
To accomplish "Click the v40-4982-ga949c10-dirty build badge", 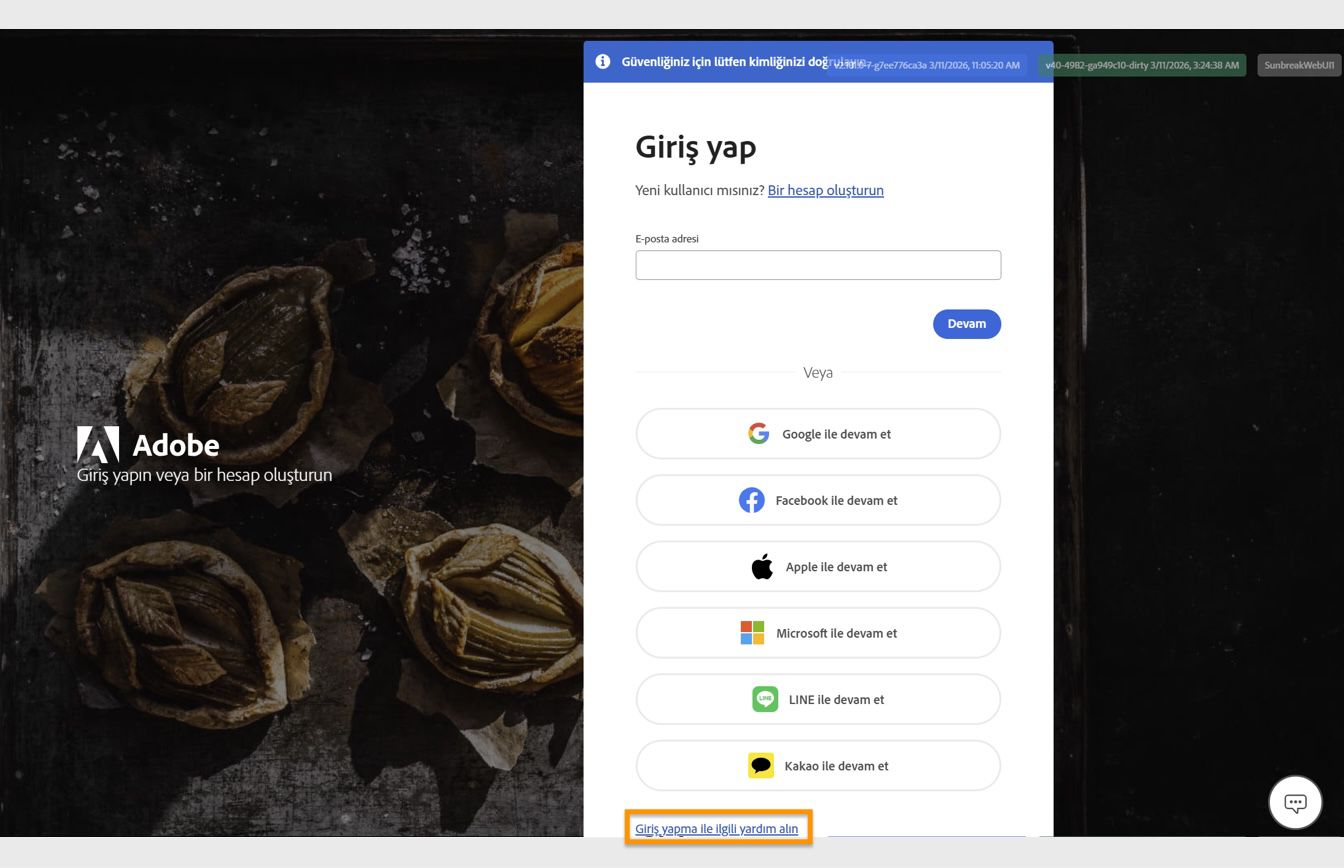I will click(x=1142, y=65).
